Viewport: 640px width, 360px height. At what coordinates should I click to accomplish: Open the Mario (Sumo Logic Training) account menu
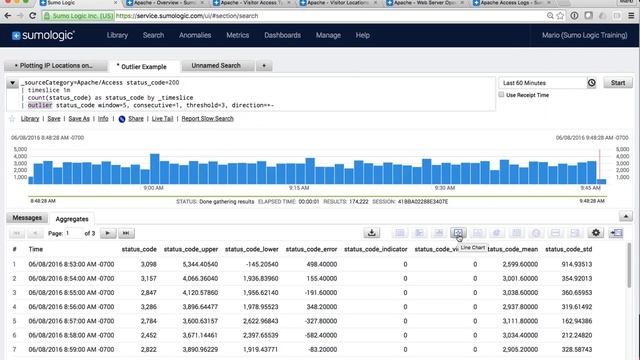[x=584, y=35]
